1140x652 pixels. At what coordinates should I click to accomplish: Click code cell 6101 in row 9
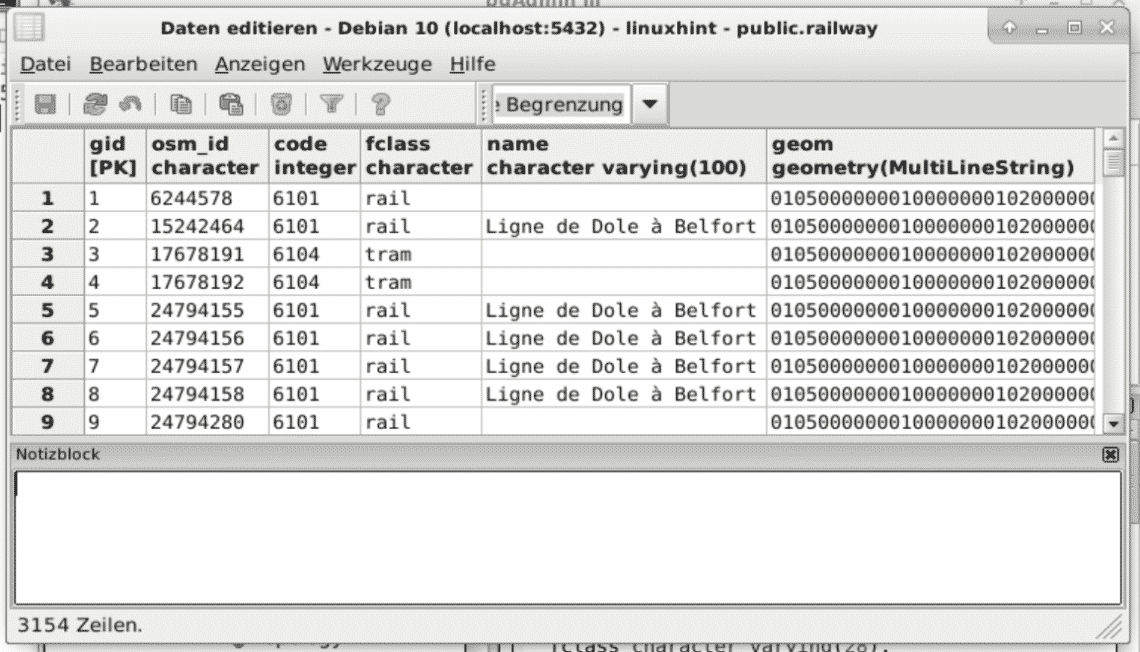[314, 422]
